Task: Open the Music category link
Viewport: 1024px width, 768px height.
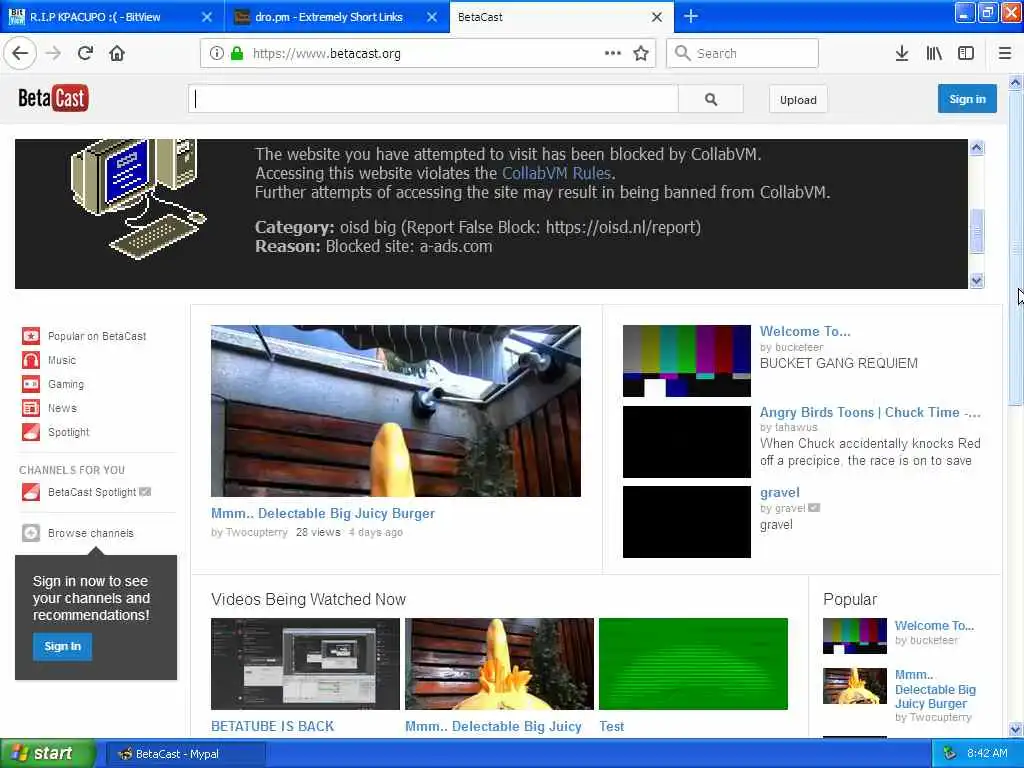Action: point(62,360)
